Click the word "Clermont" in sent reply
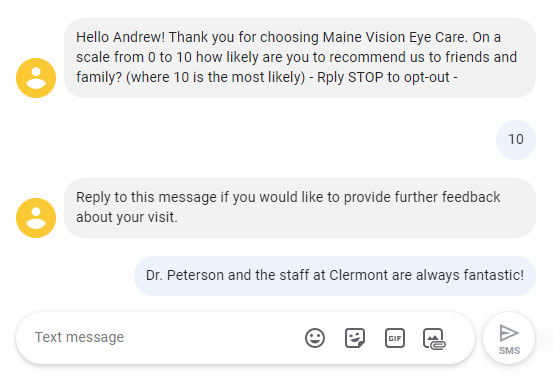This screenshot has width=553, height=382. click(358, 275)
